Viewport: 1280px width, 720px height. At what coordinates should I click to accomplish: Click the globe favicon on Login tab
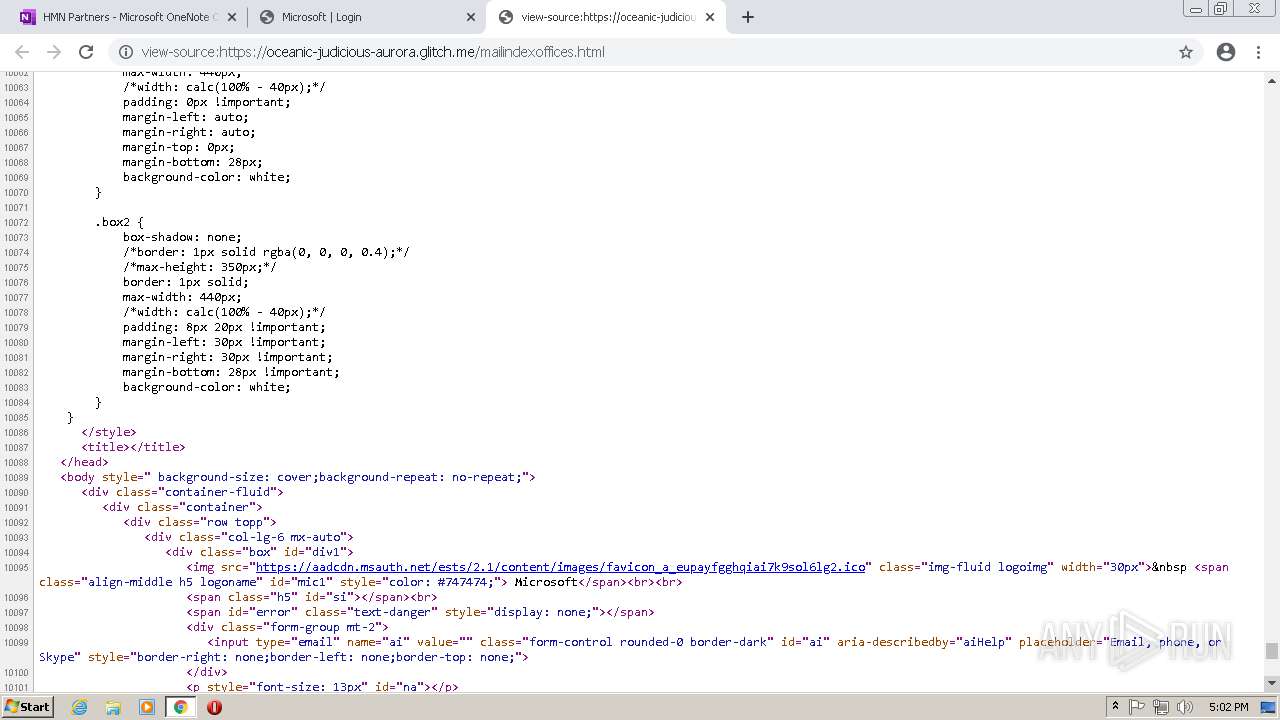point(267,17)
